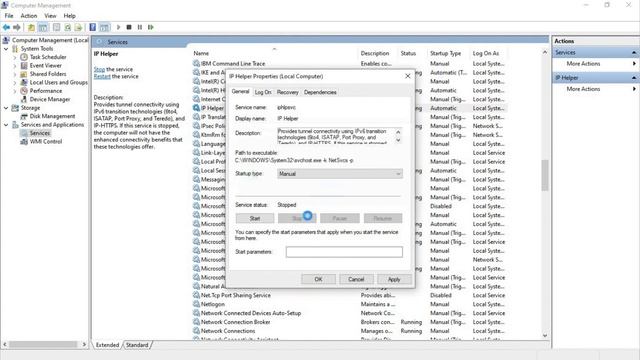Collapse IP Helper section in Actions pane

633,78
